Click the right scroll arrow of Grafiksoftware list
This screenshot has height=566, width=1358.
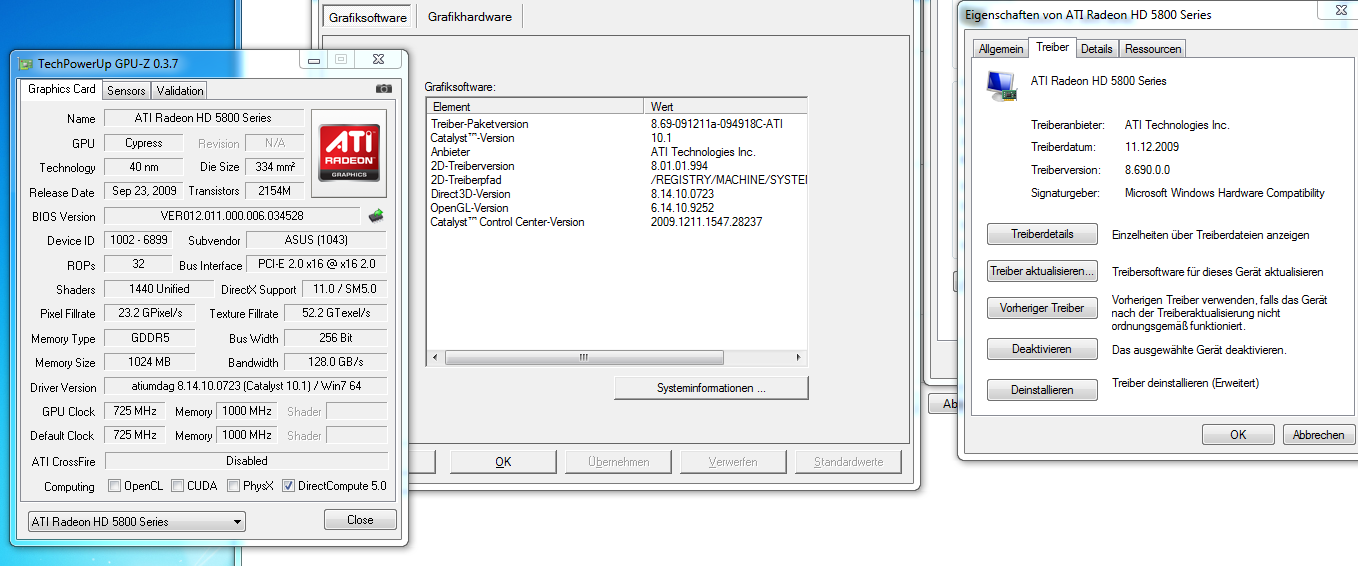(798, 357)
